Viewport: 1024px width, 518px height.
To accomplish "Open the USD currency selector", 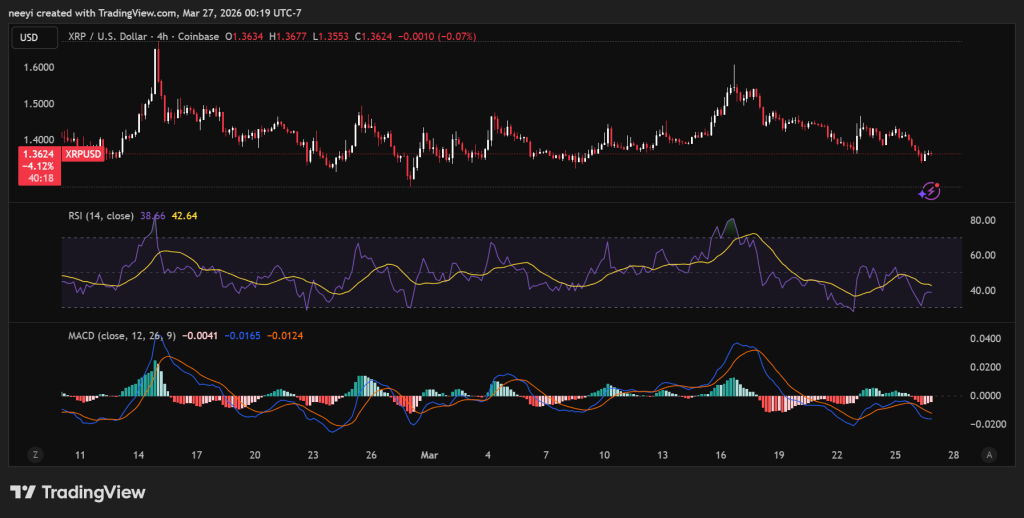I will pos(29,38).
